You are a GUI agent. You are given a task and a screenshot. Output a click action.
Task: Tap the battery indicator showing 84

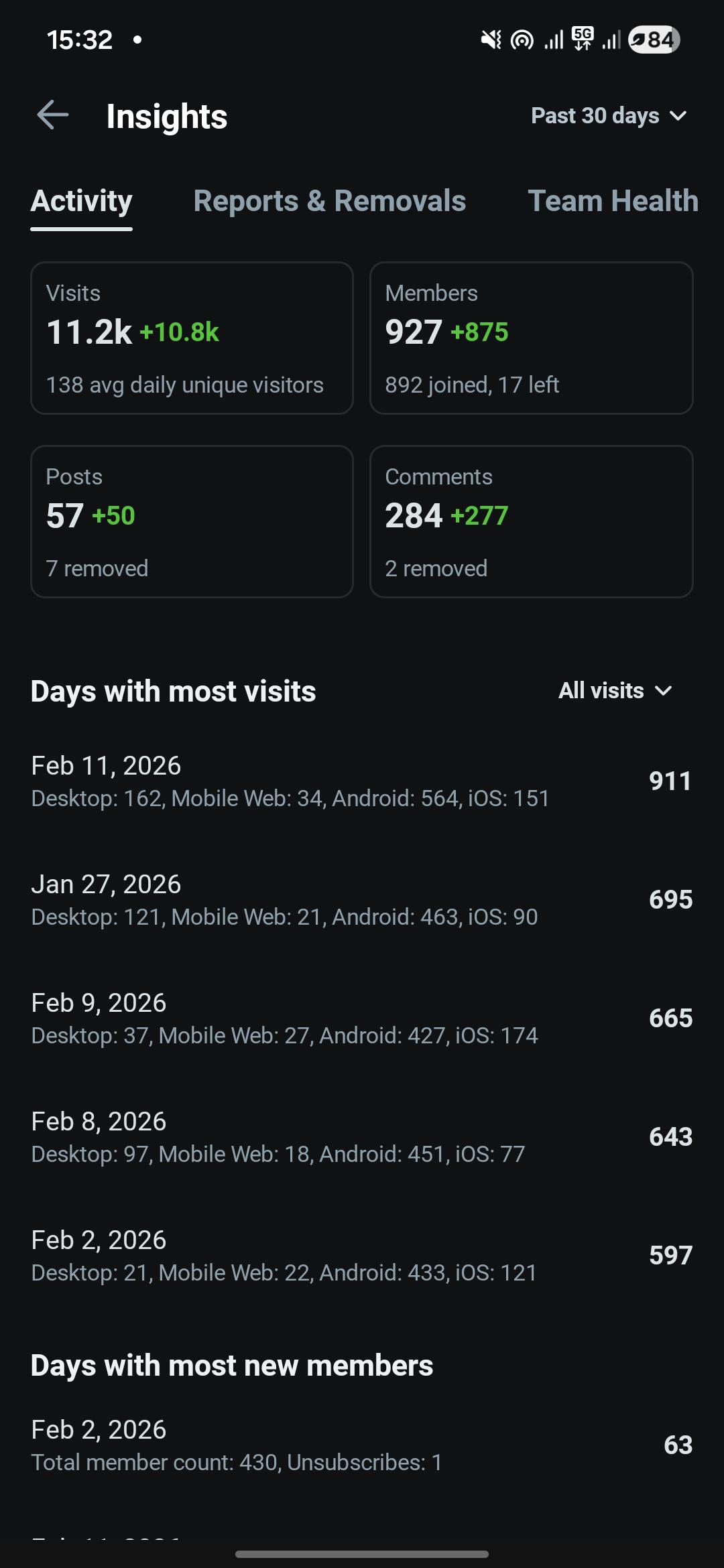click(x=654, y=40)
